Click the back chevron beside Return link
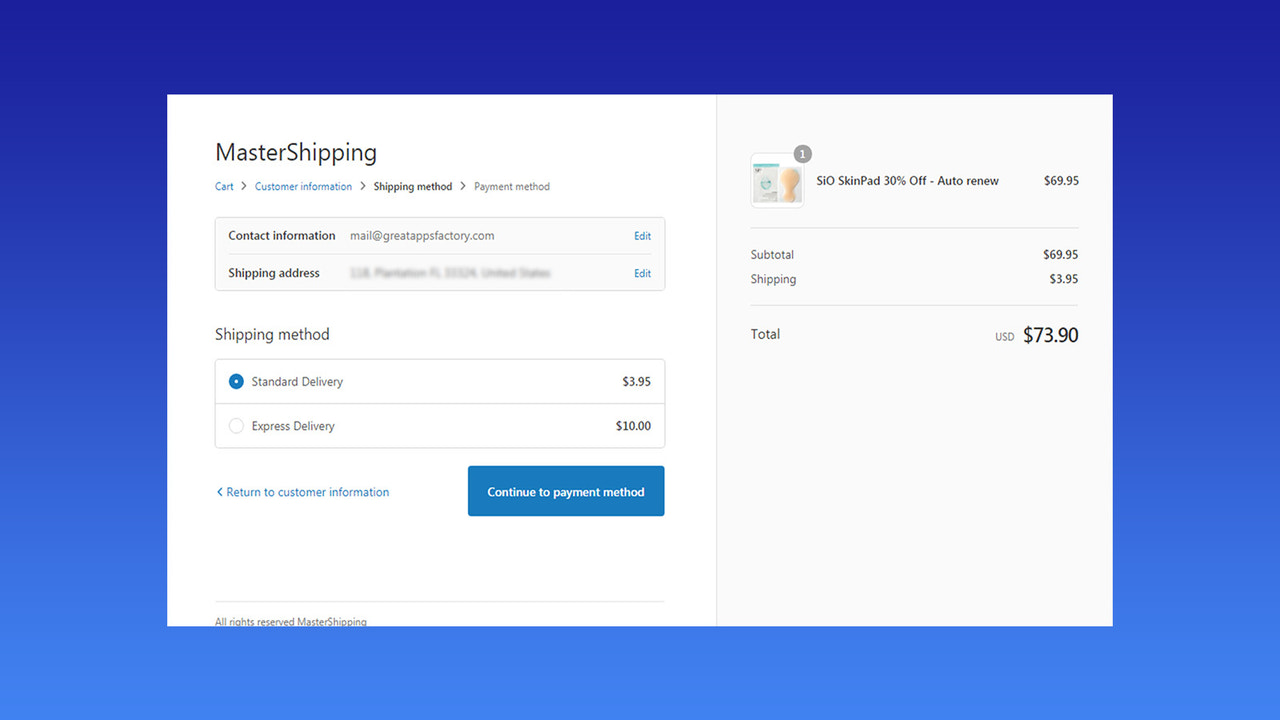Viewport: 1280px width, 720px height. tap(220, 491)
